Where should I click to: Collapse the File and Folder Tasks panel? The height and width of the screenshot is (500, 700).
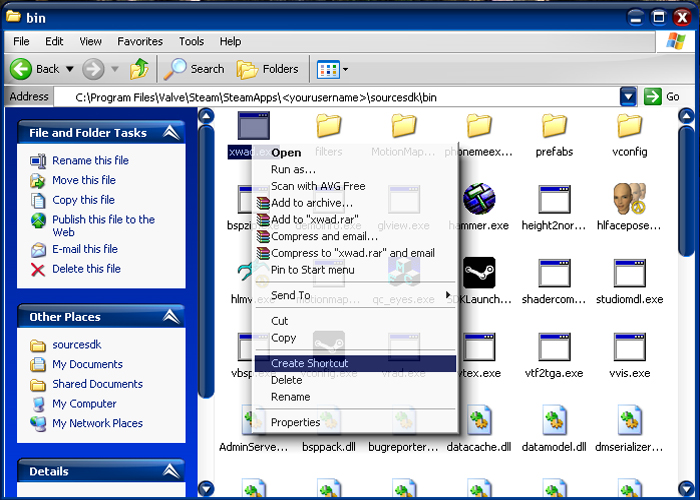point(171,133)
